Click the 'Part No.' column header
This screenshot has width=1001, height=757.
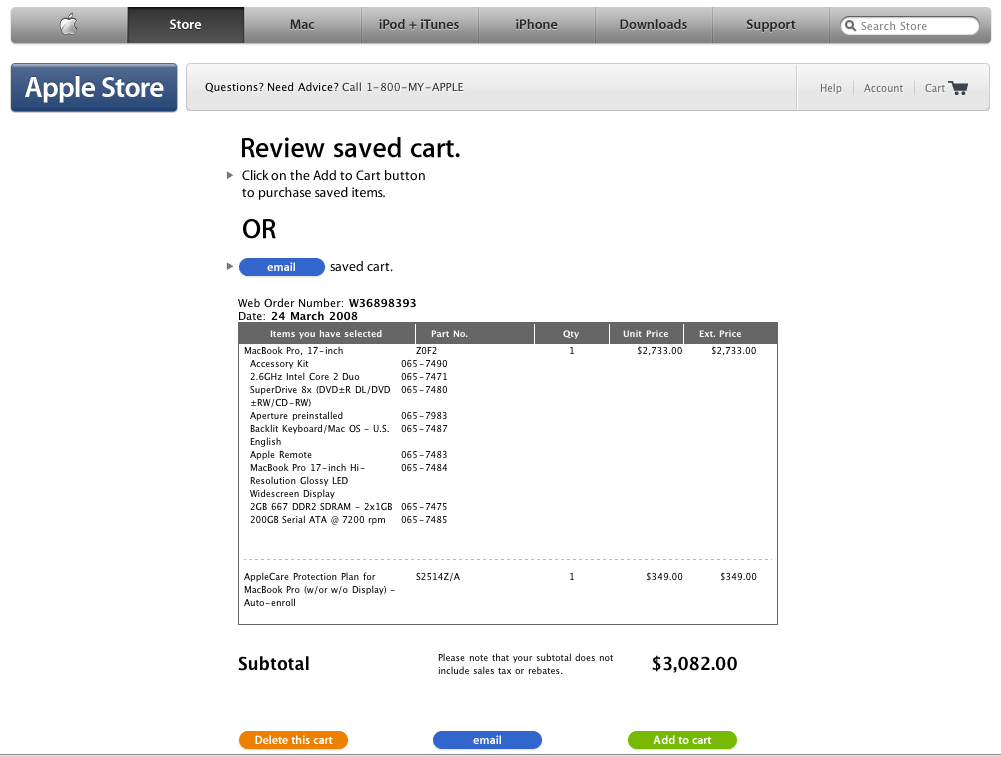point(449,334)
